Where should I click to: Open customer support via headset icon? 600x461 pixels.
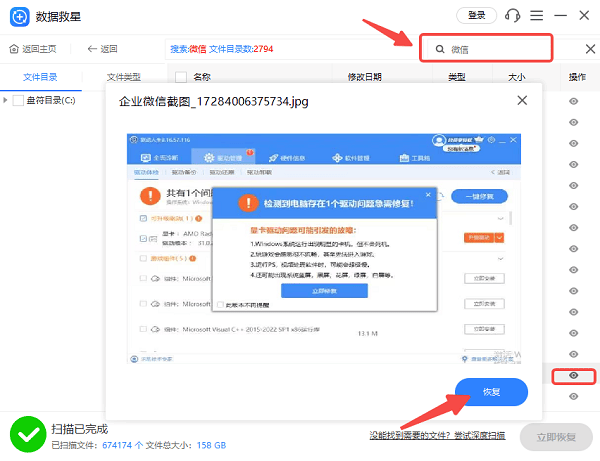click(513, 16)
